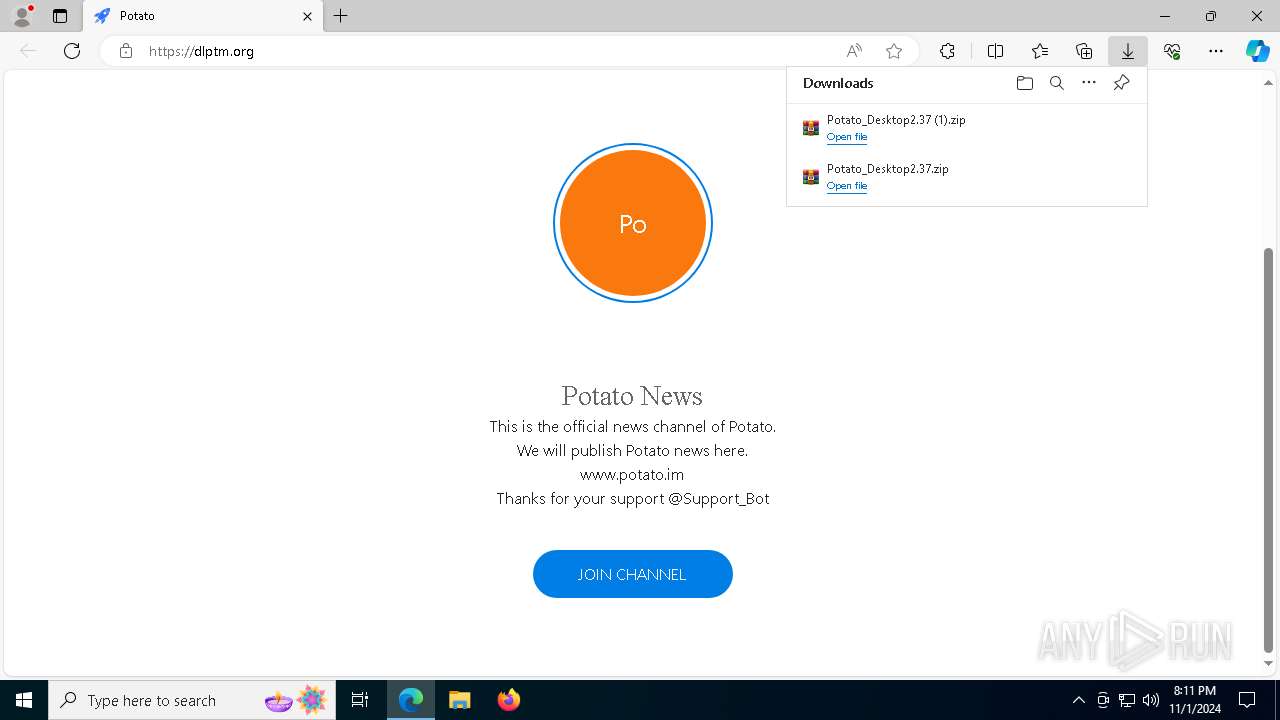Click the www.potato.im text

pos(632,475)
